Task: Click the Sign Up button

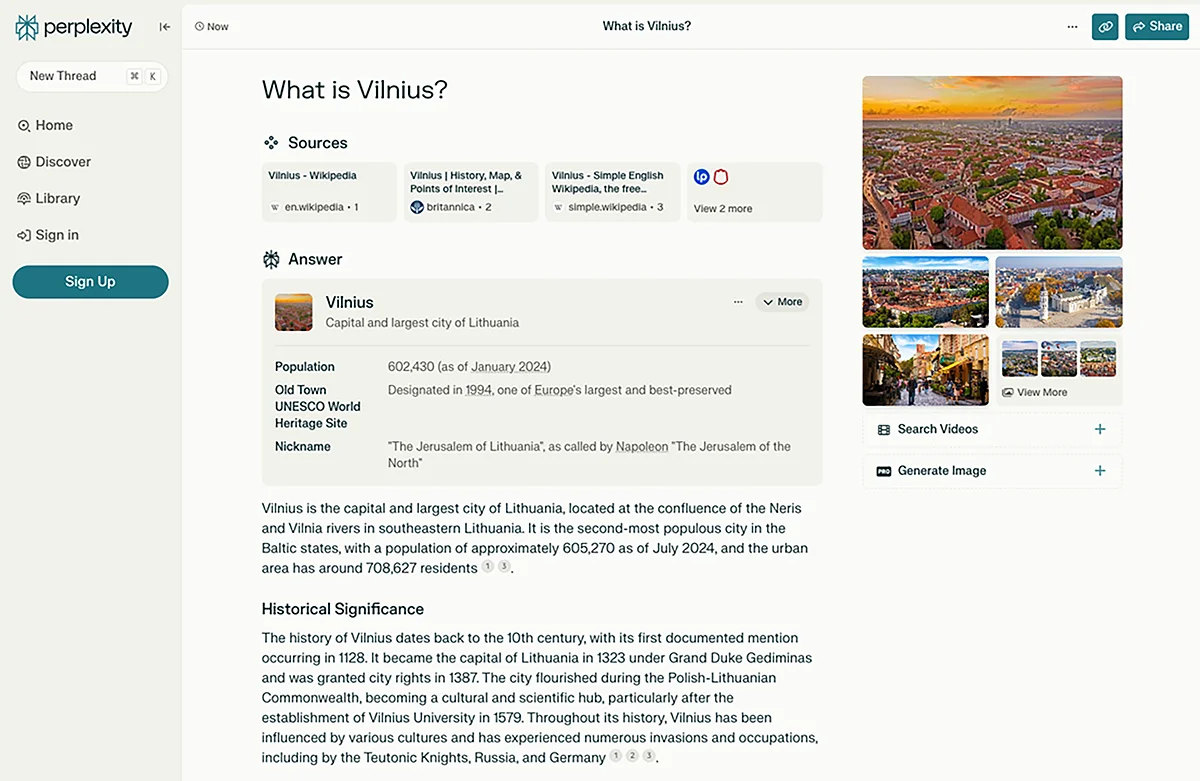Action: pos(90,282)
